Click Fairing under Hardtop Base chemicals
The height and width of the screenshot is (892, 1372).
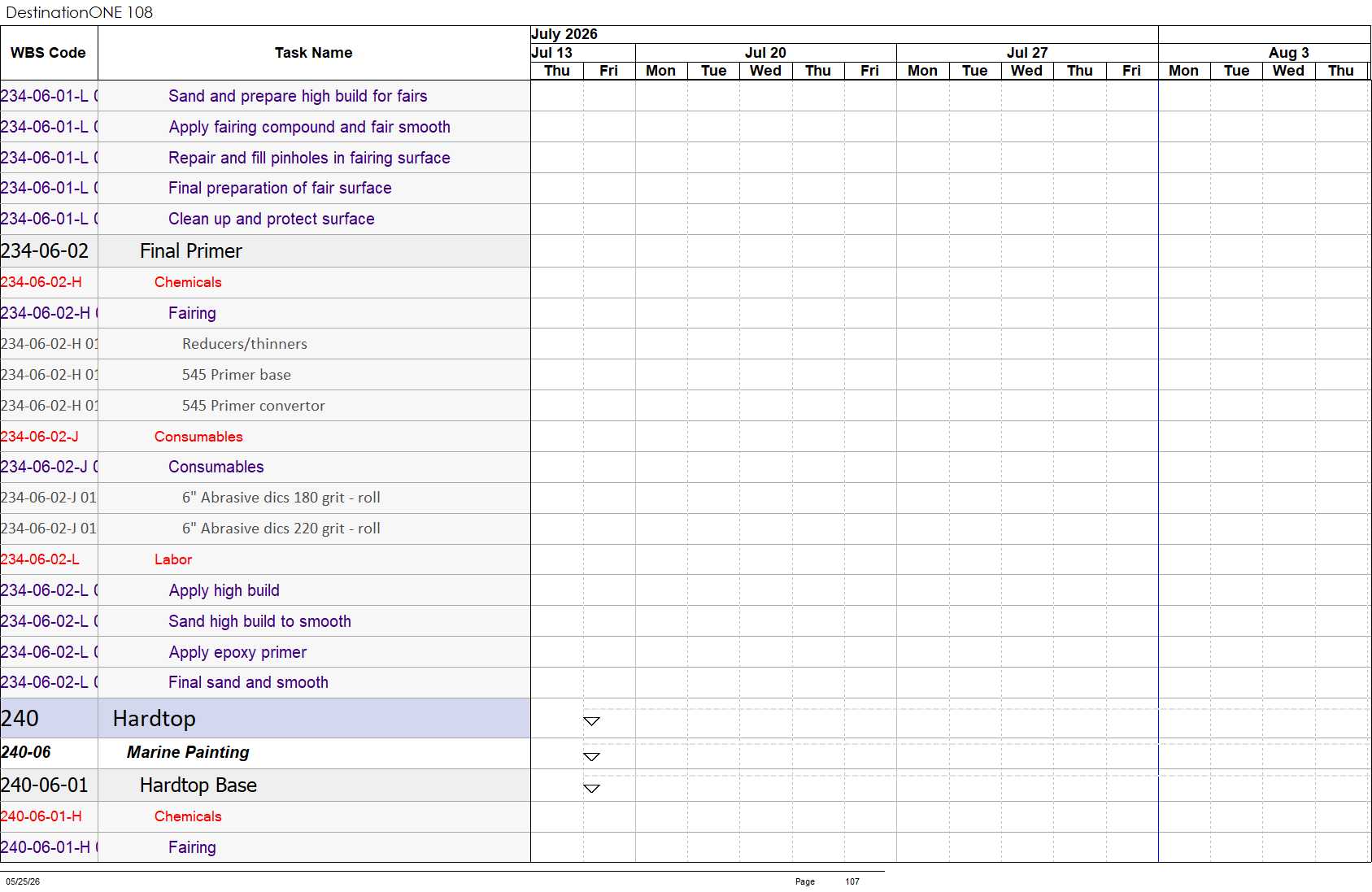point(192,847)
